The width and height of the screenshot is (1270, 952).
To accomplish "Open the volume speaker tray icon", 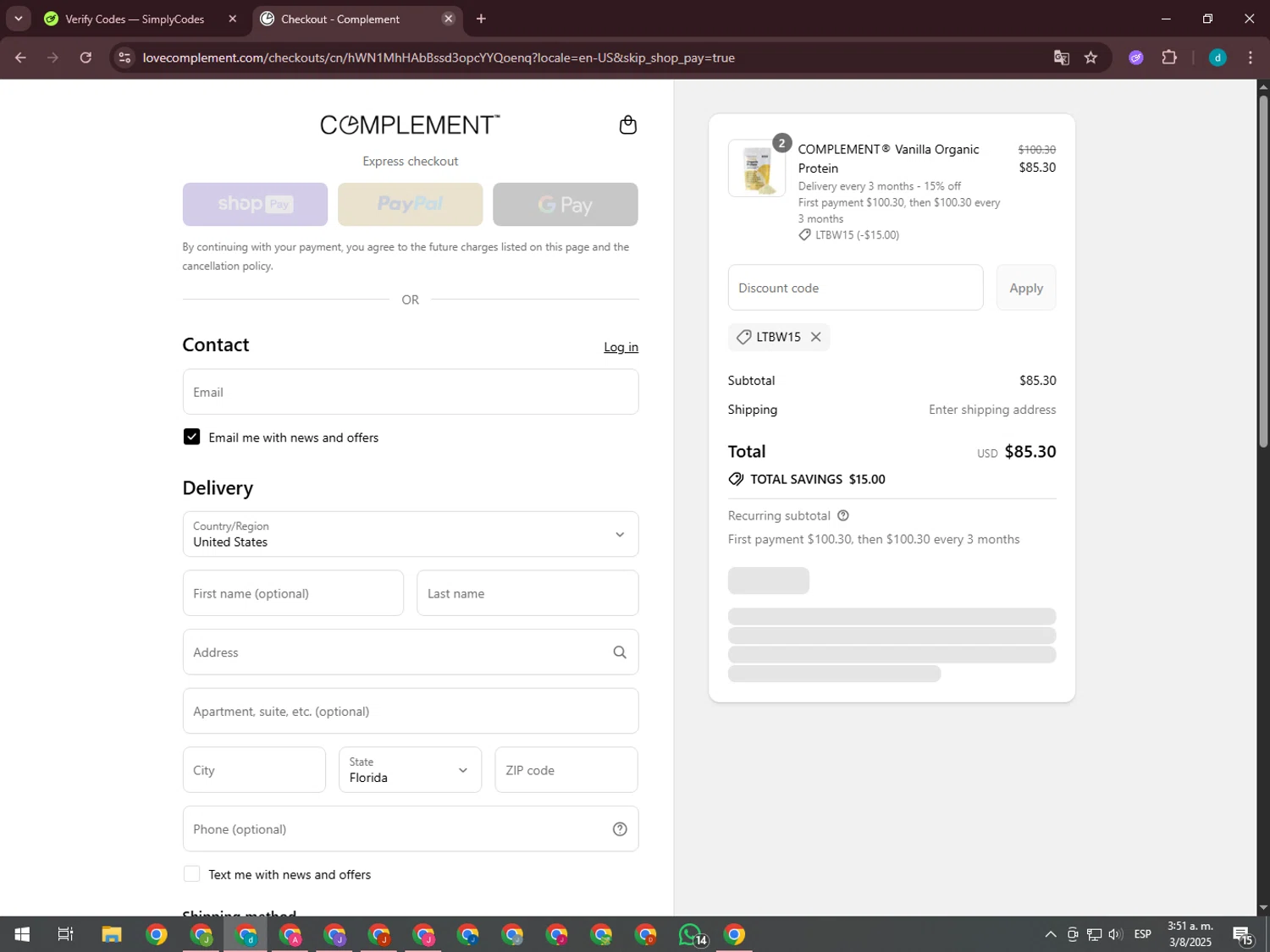I will pos(1116,934).
